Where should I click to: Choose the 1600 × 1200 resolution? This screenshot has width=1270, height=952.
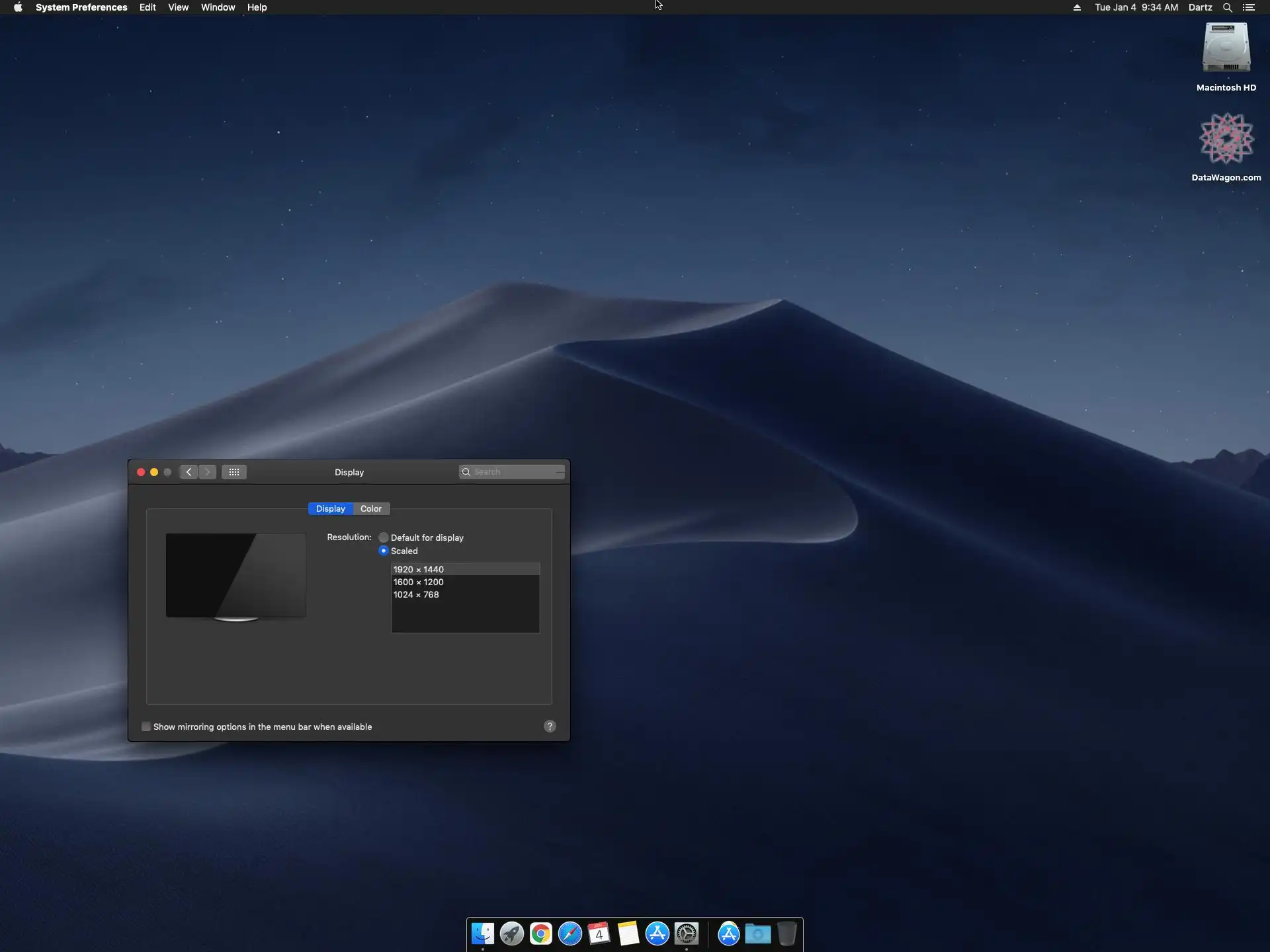(419, 582)
